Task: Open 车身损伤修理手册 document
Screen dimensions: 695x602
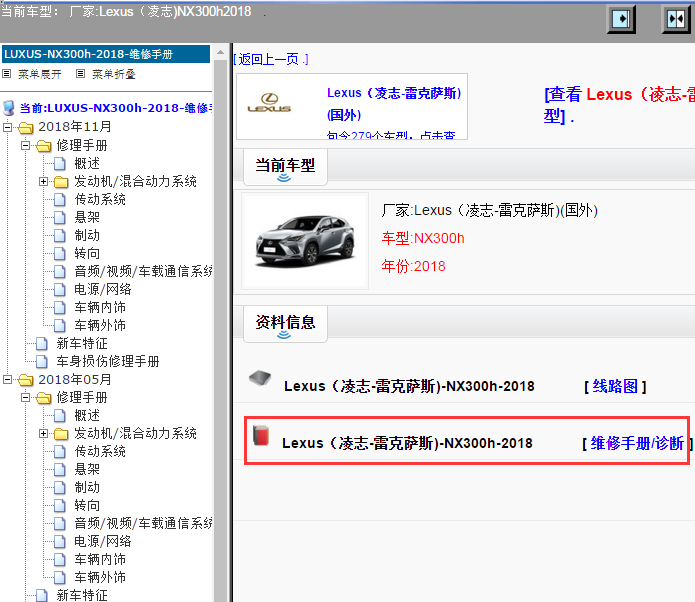Action: pos(108,361)
